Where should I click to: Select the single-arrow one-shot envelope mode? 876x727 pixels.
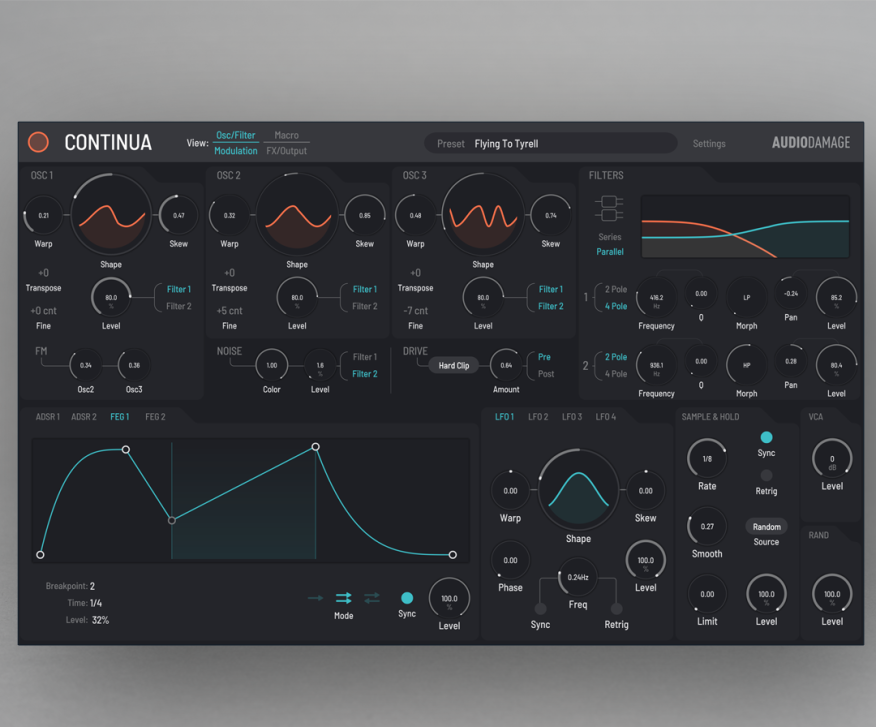pyautogui.click(x=315, y=597)
